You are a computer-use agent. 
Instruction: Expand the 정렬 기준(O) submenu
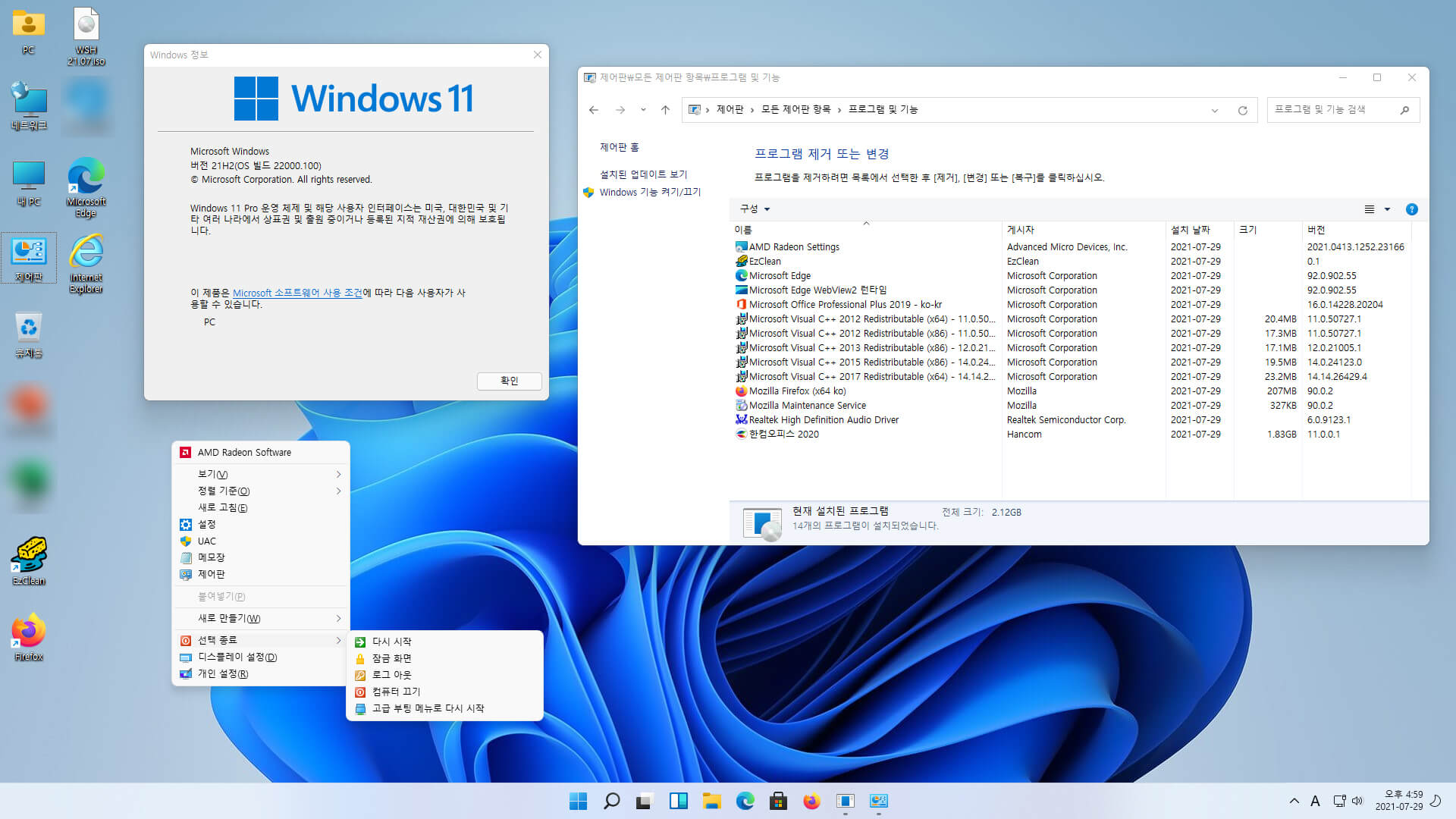coord(261,491)
